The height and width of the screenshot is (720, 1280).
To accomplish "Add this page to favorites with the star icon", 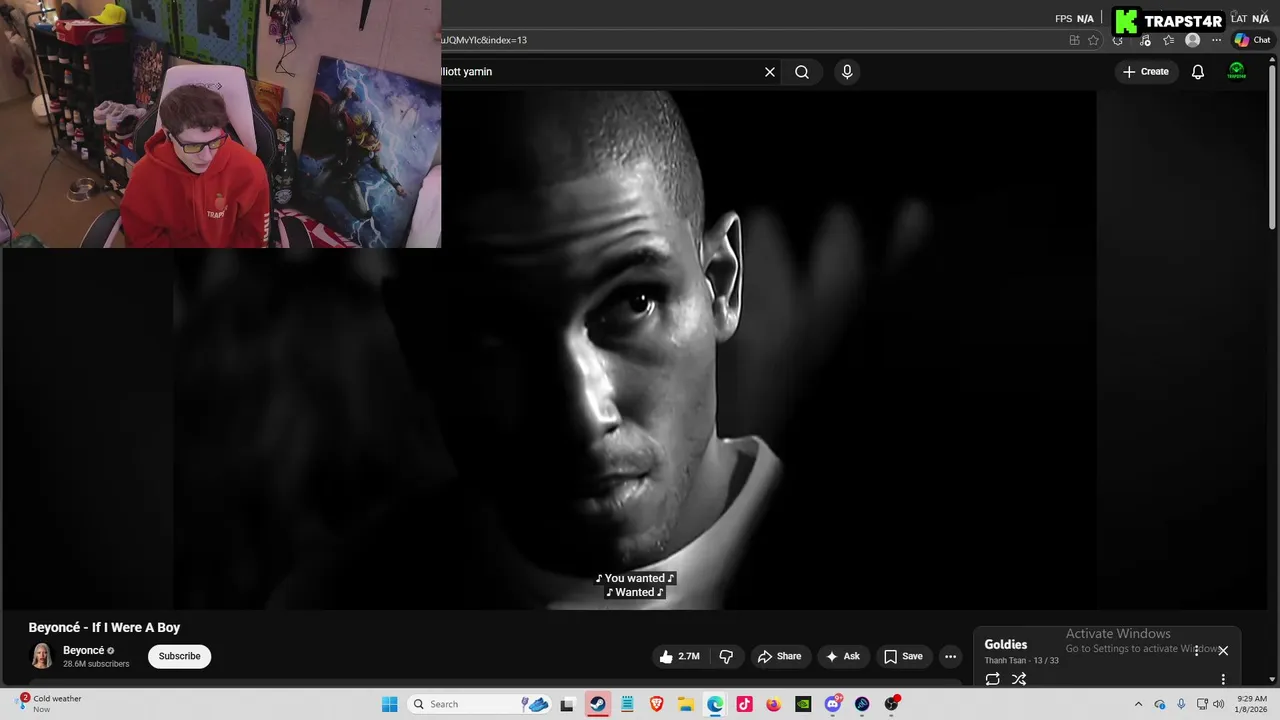I will [1093, 40].
